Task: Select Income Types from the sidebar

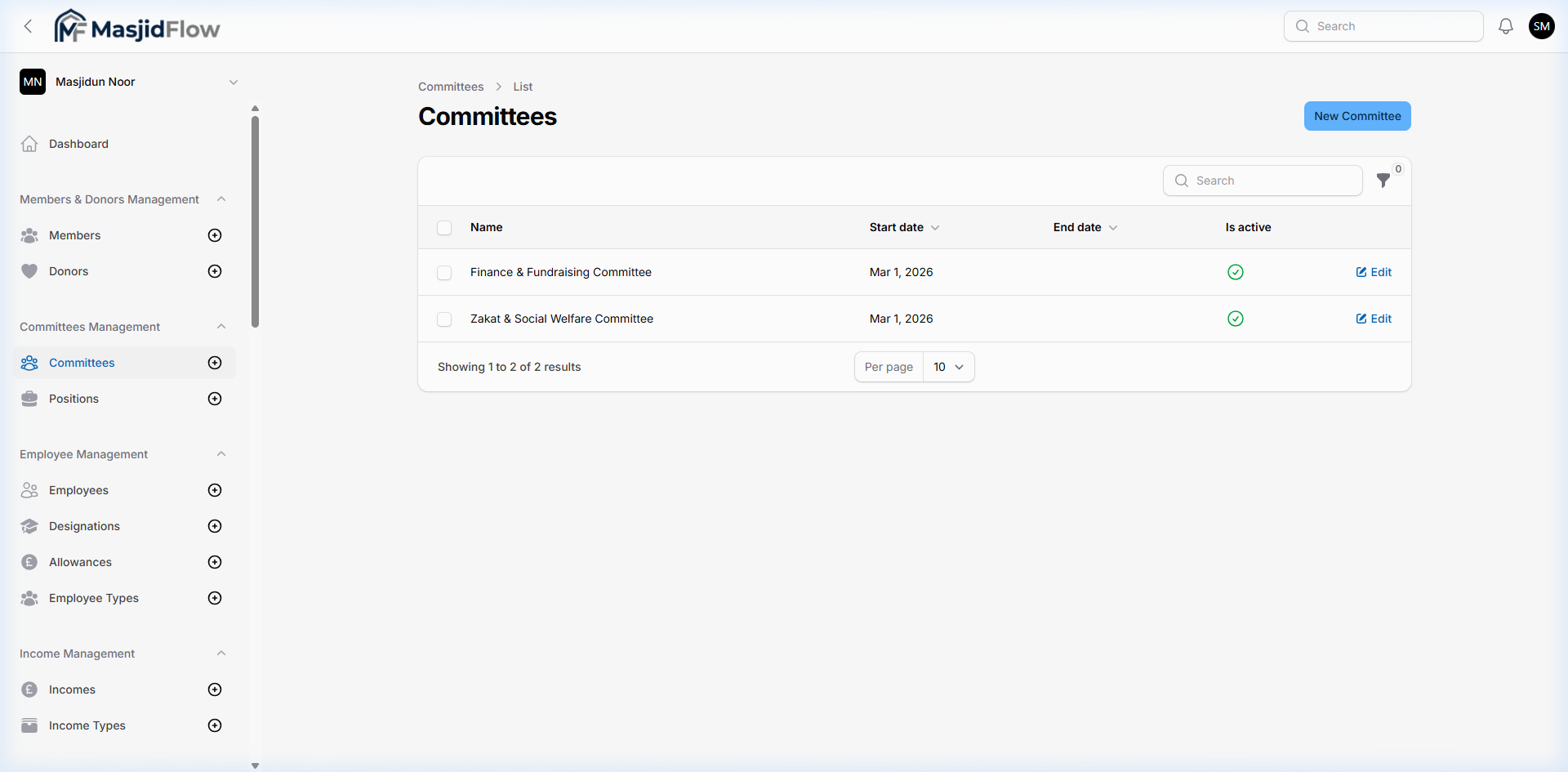Action: click(x=87, y=725)
